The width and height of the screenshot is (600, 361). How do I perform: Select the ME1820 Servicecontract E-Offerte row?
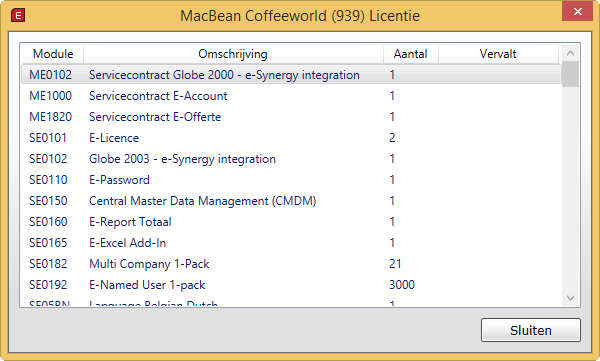(x=292, y=117)
